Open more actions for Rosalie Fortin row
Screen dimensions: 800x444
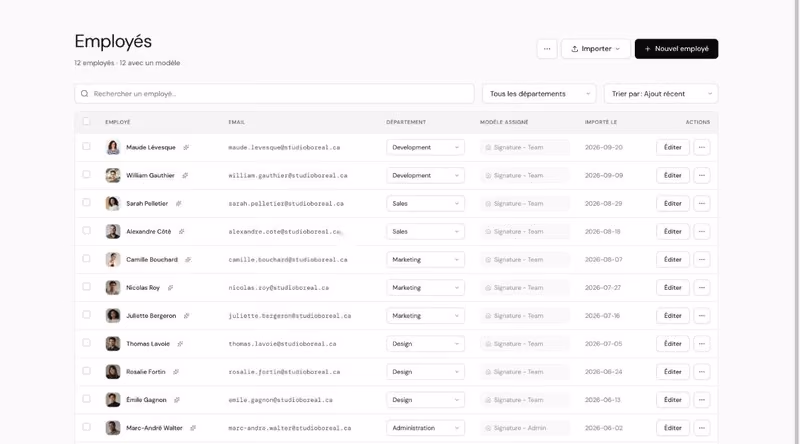tap(702, 372)
